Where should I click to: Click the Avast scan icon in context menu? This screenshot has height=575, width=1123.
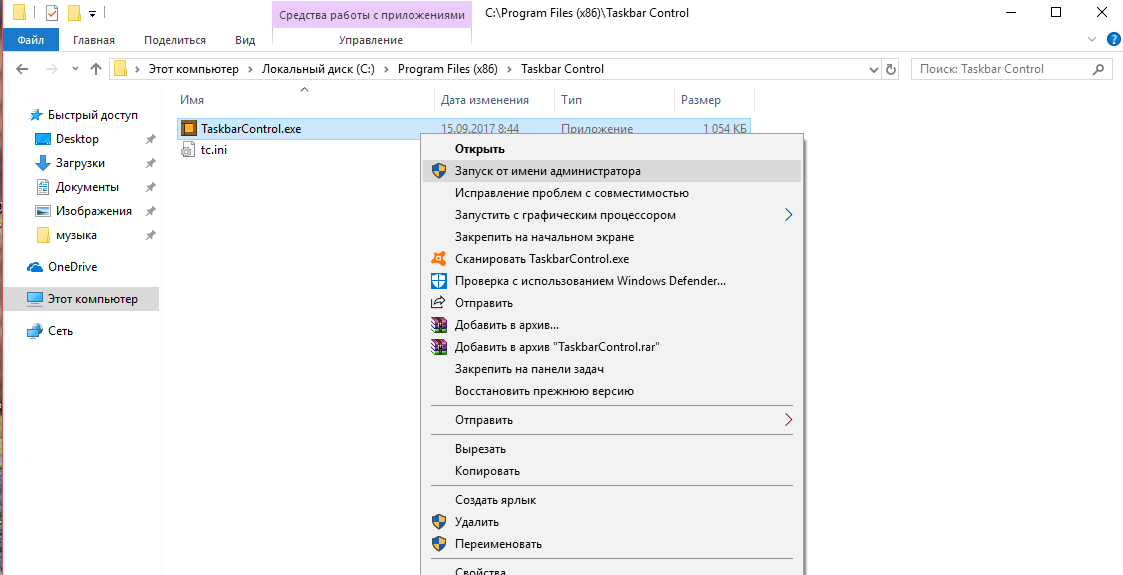[x=438, y=258]
